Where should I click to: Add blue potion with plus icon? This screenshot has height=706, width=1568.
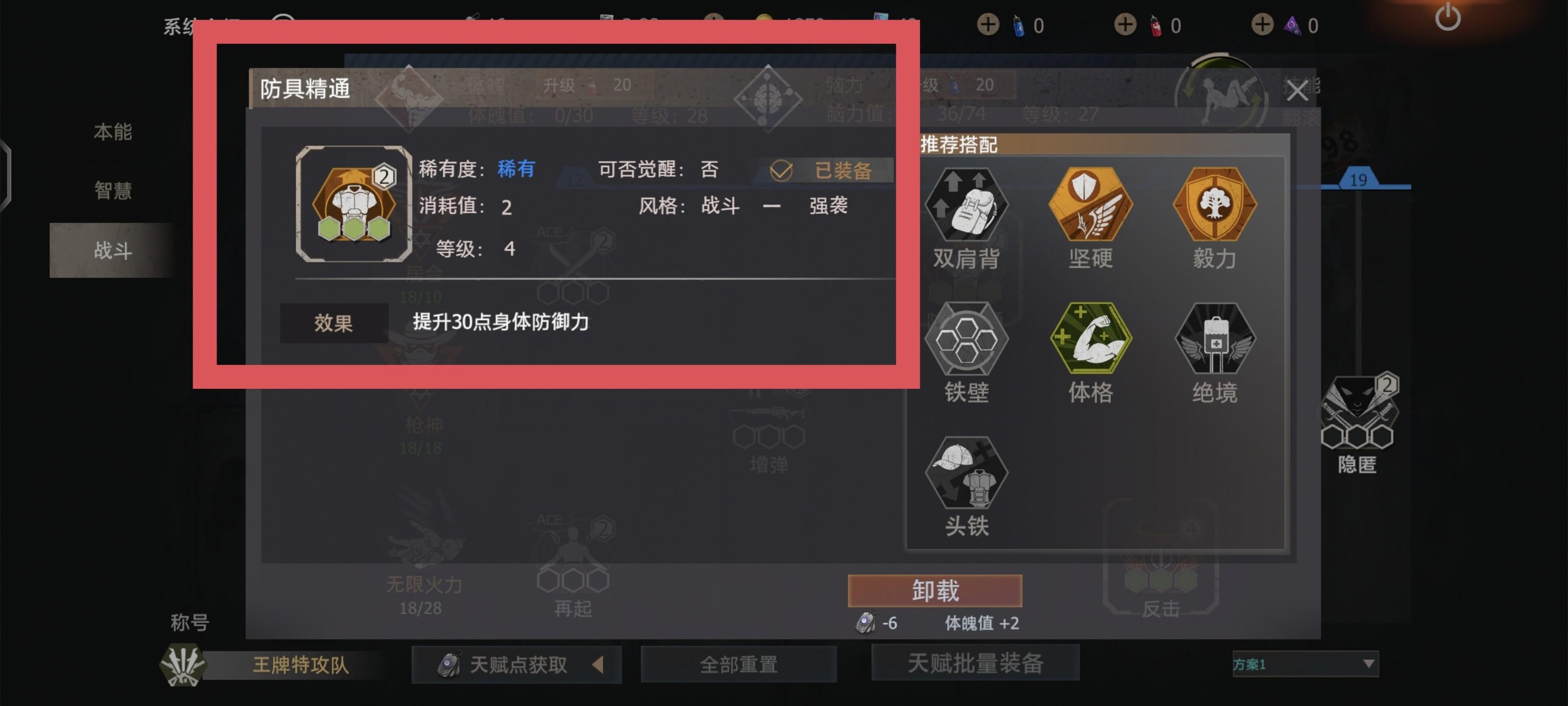coord(988,25)
